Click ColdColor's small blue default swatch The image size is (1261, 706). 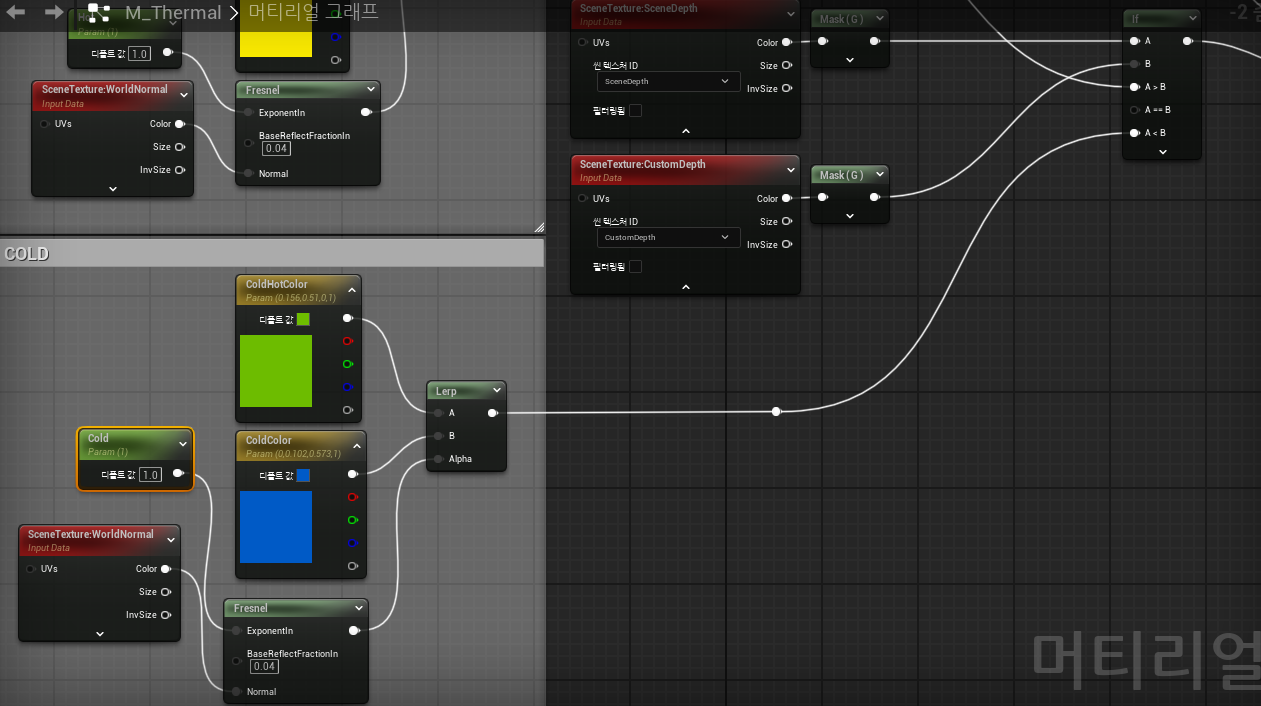(x=303, y=475)
